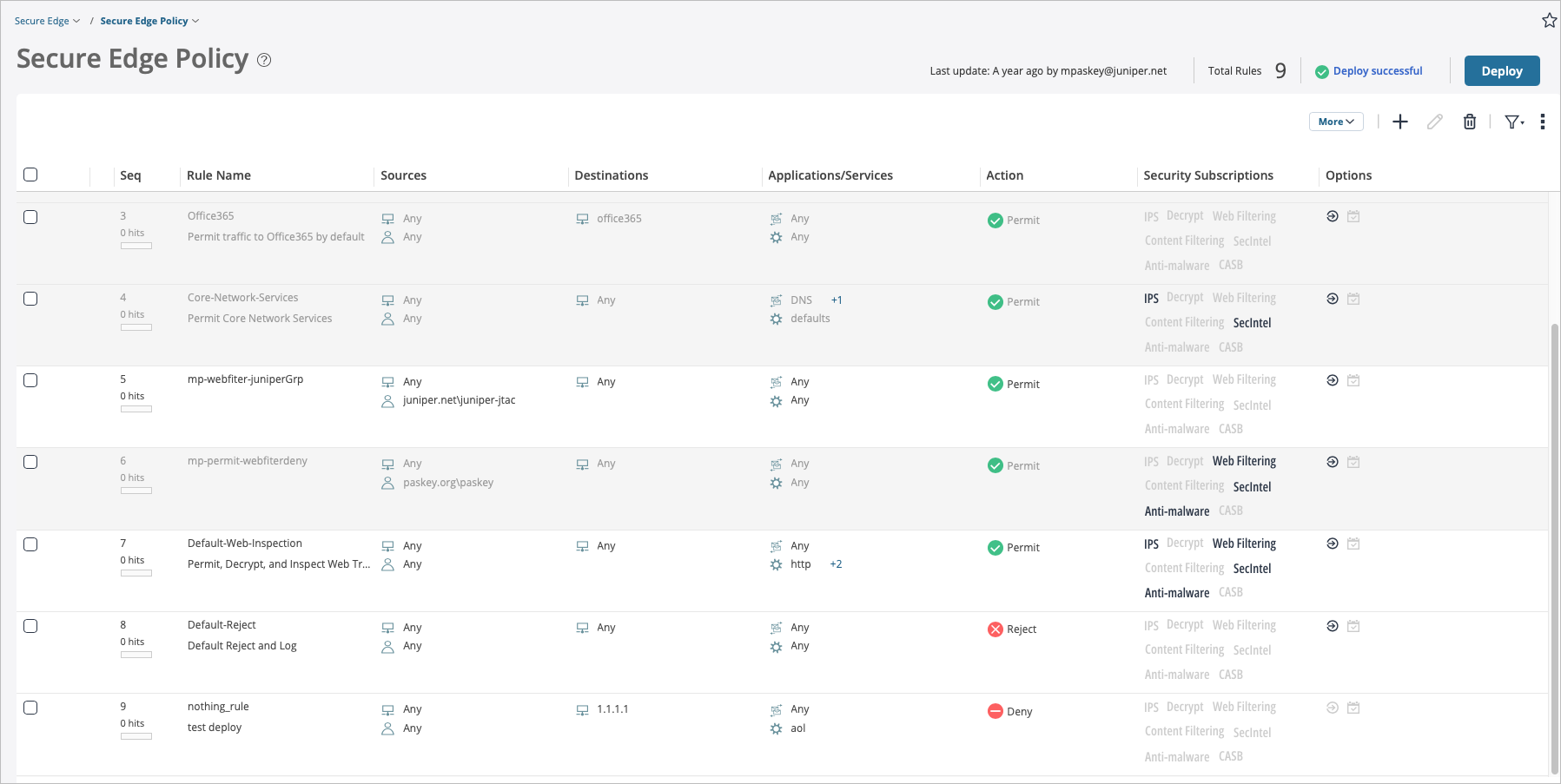
Task: Click arrow options icon for Office365 rule
Action: coord(1332,216)
